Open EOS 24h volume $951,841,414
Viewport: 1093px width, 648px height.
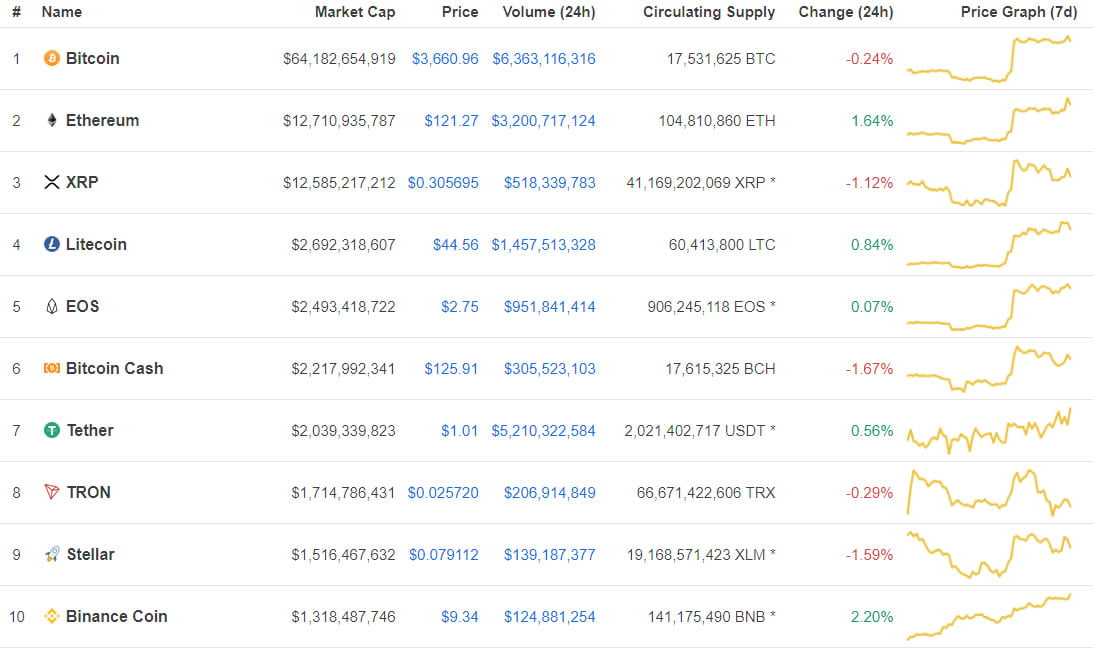pyautogui.click(x=550, y=307)
